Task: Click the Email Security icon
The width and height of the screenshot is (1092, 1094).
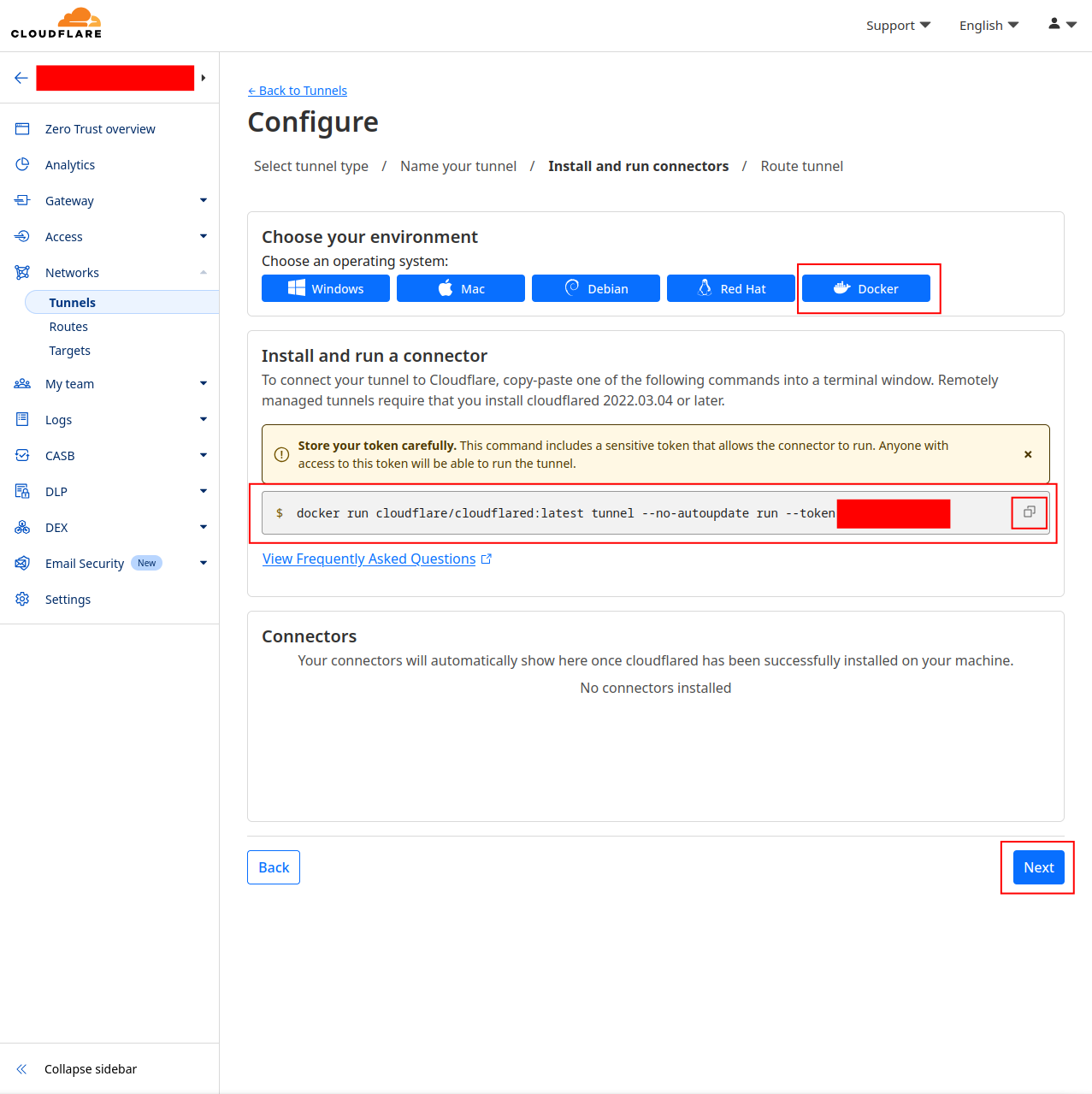Action: pyautogui.click(x=22, y=563)
